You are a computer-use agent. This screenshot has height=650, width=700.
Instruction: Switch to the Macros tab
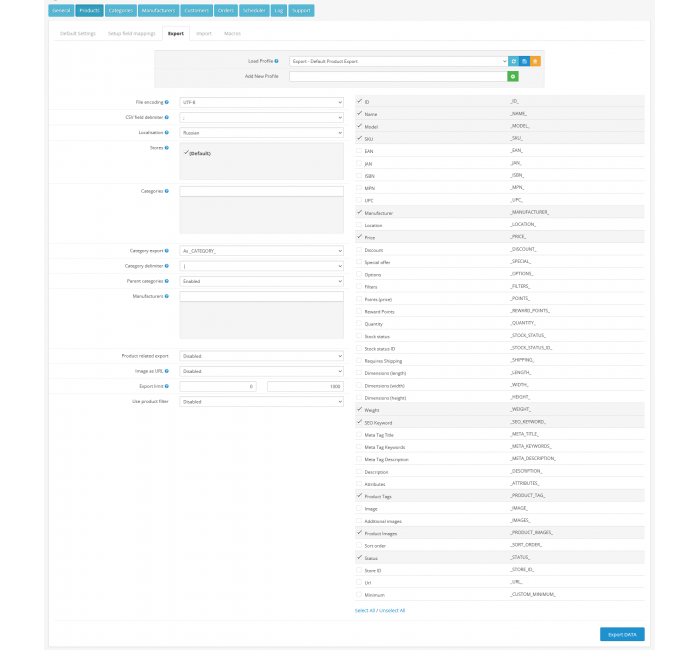(232, 33)
